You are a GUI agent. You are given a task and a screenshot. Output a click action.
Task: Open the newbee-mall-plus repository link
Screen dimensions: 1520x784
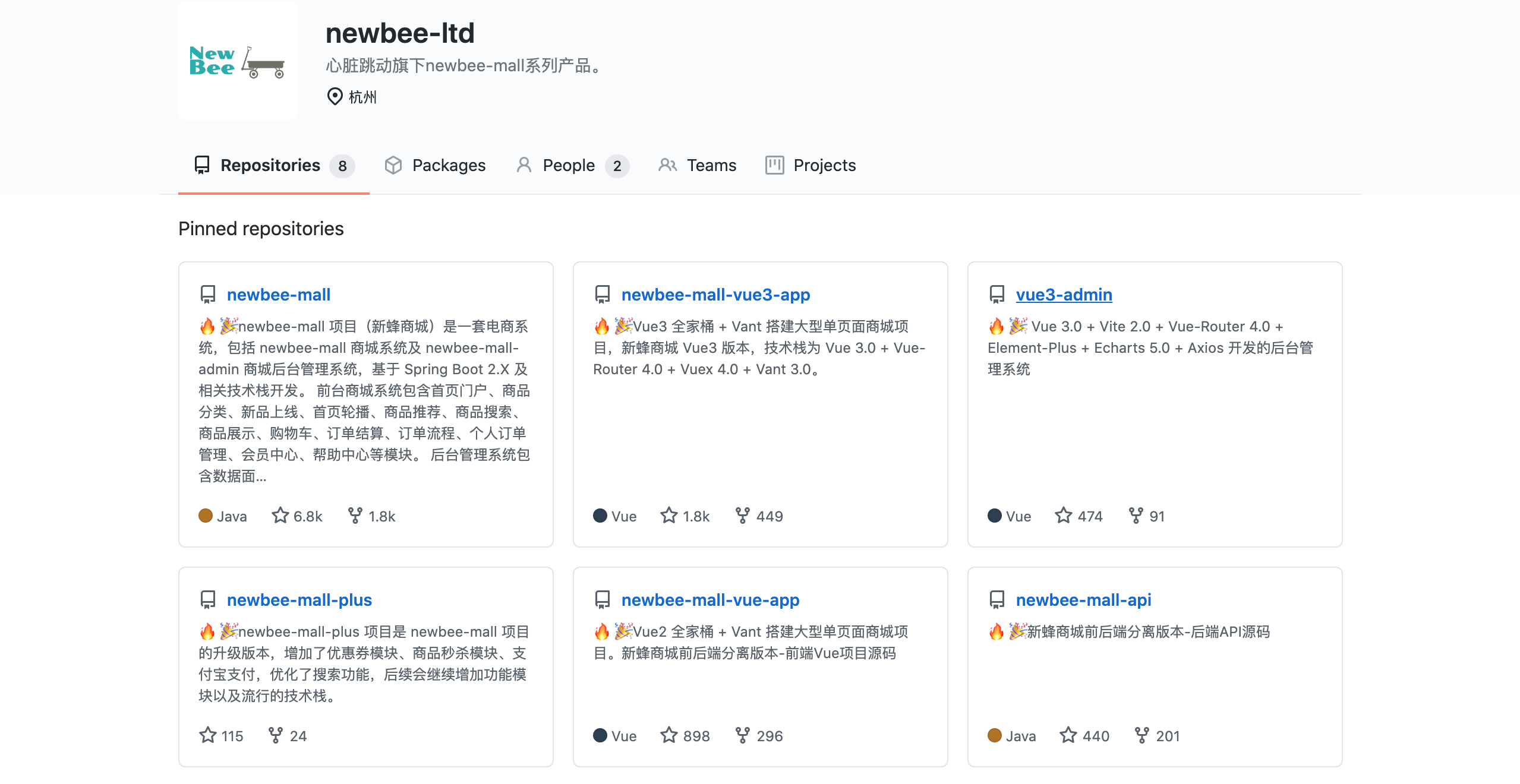coord(299,600)
